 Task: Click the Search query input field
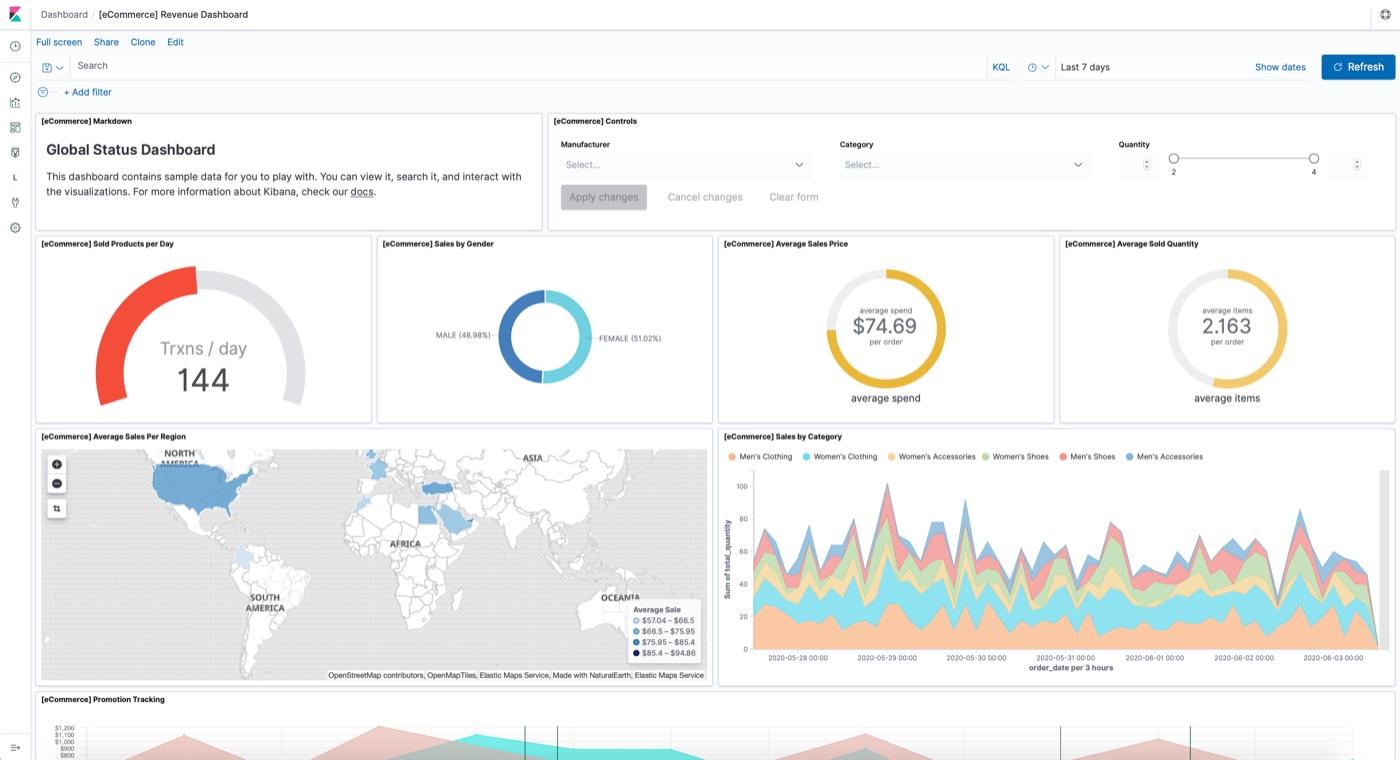pyautogui.click(x=527, y=66)
